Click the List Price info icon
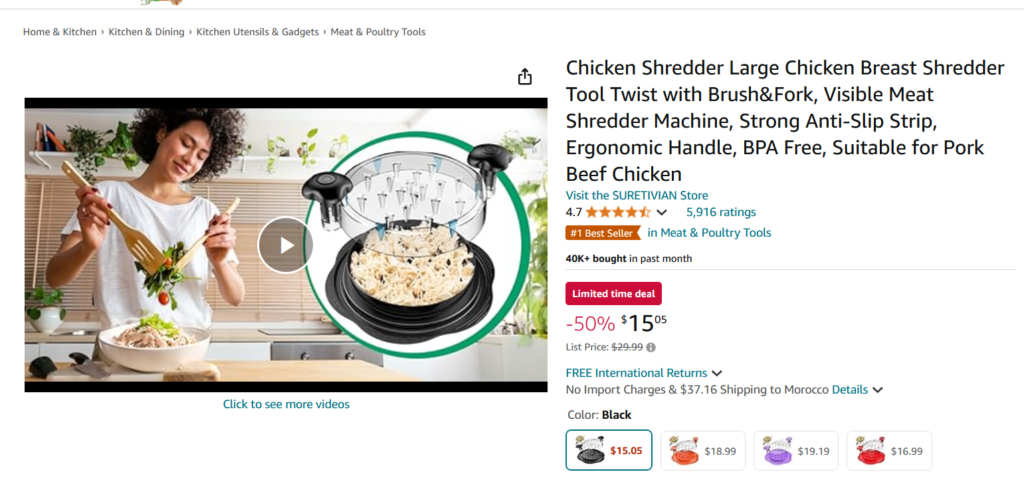This screenshot has height=480, width=1024. click(x=650, y=347)
